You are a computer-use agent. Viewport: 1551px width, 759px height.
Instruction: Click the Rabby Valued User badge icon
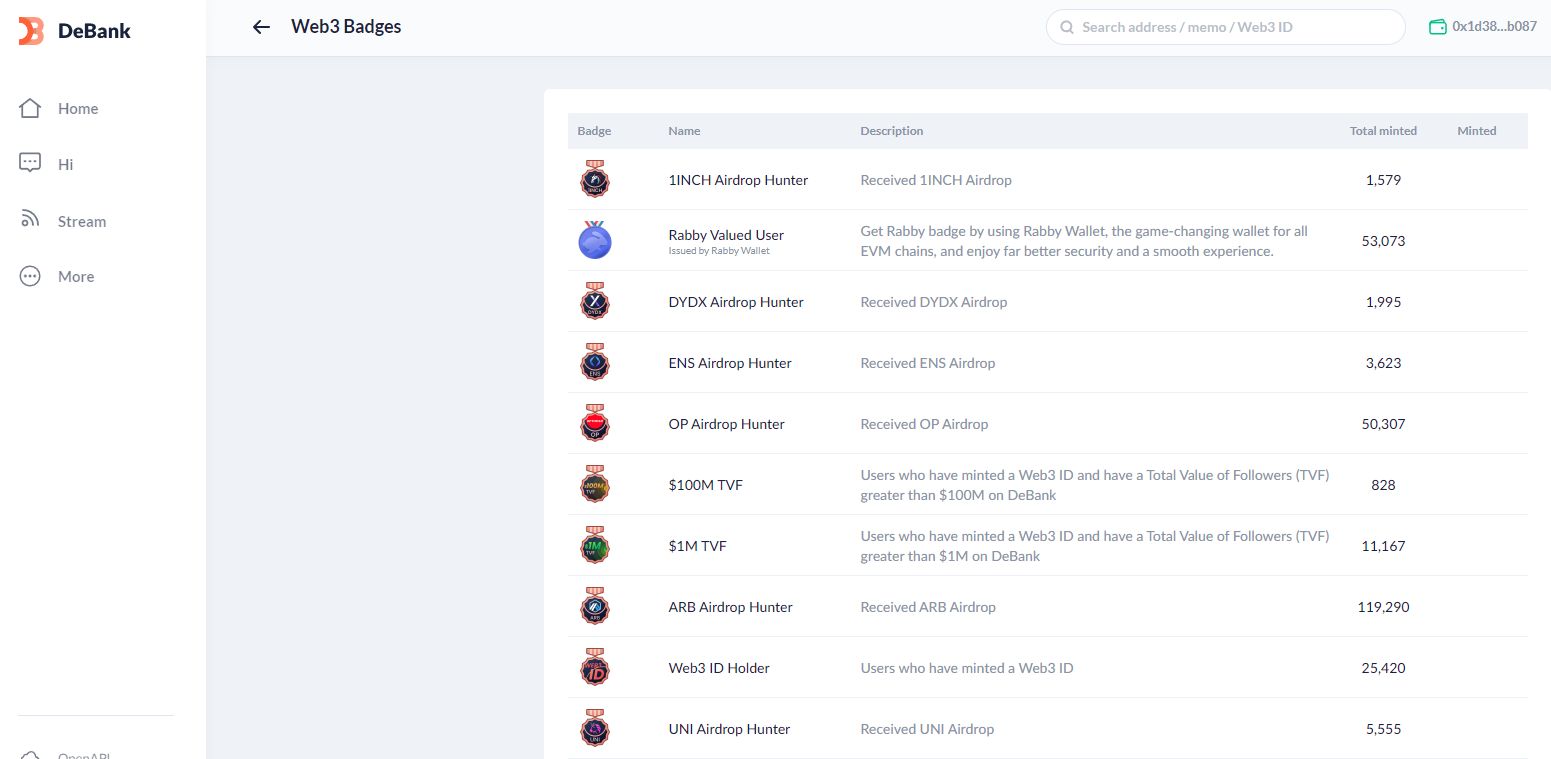(x=595, y=240)
